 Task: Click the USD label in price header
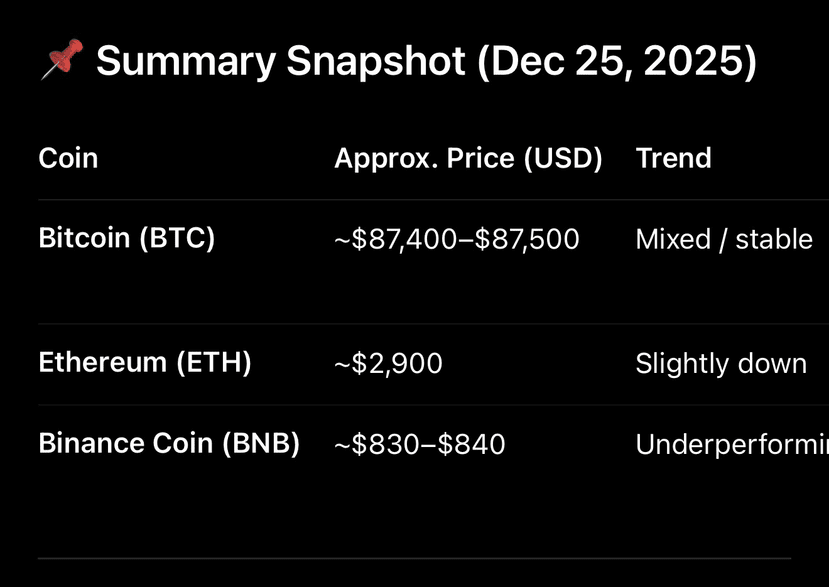562,158
